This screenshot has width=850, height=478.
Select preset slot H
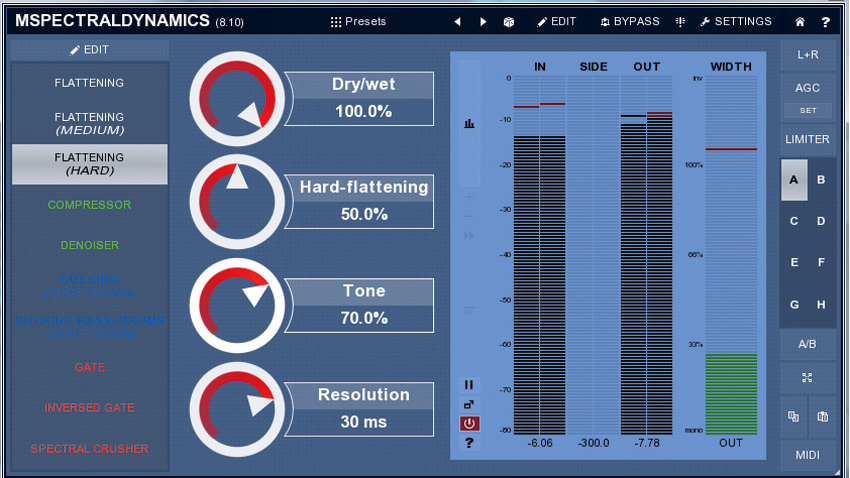[821, 305]
